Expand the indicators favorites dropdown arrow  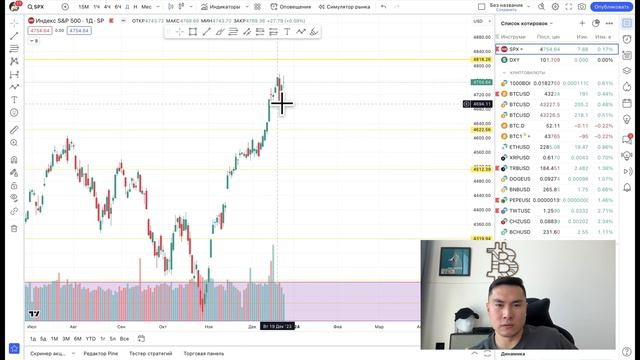(247, 7)
